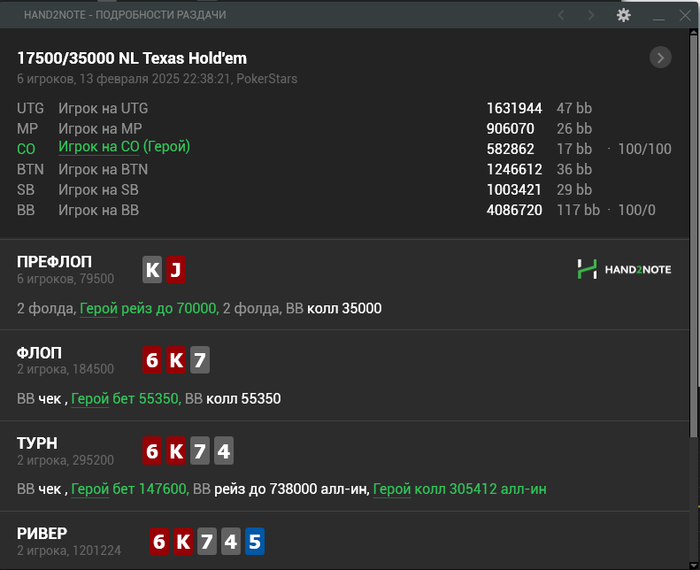700x570 pixels.
Task: Click the red K card on the river row
Action: tap(183, 541)
